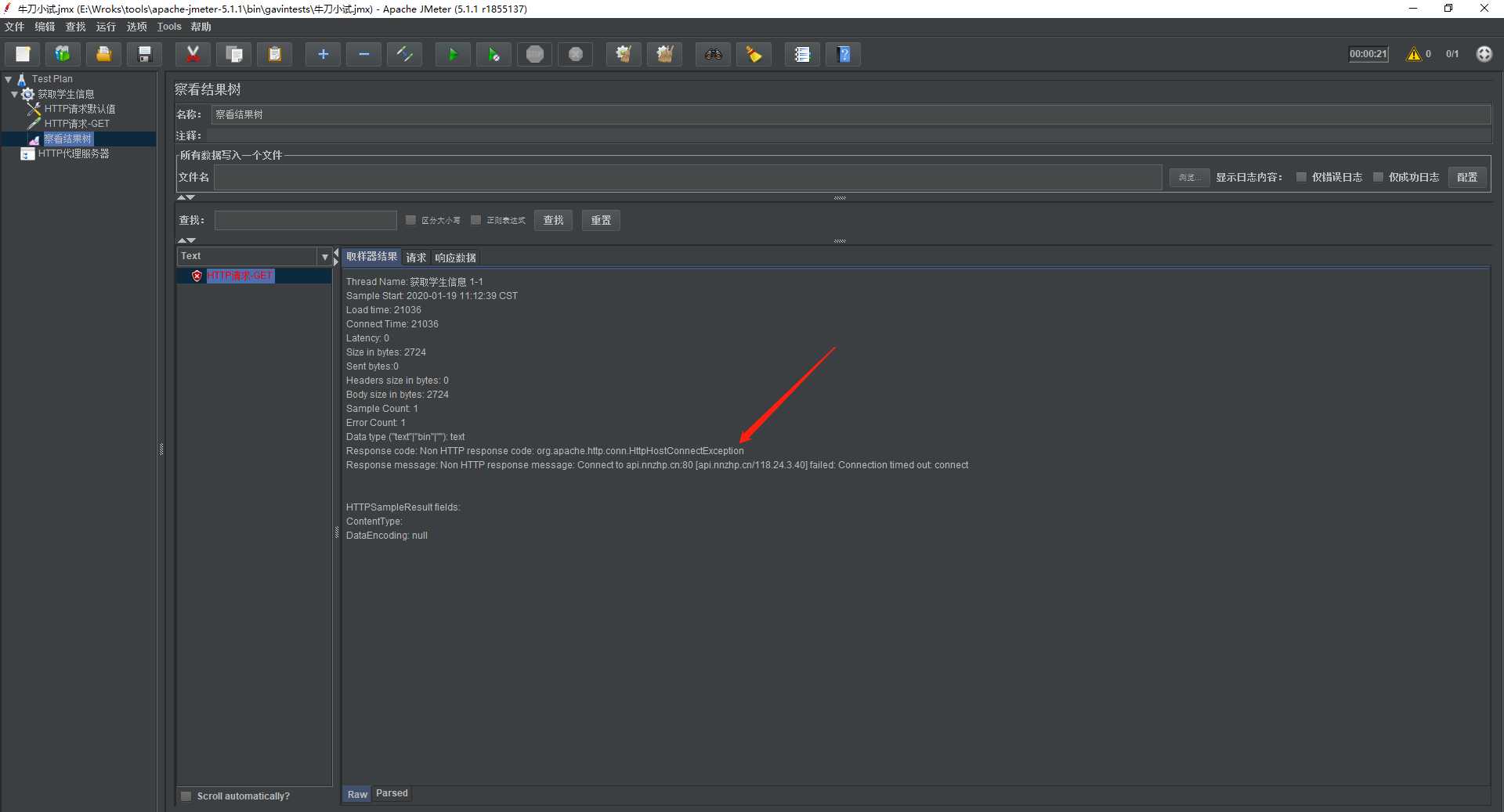This screenshot has width=1504, height=812.
Task: Select HTTP代理服务器 tree node
Action: 73,153
